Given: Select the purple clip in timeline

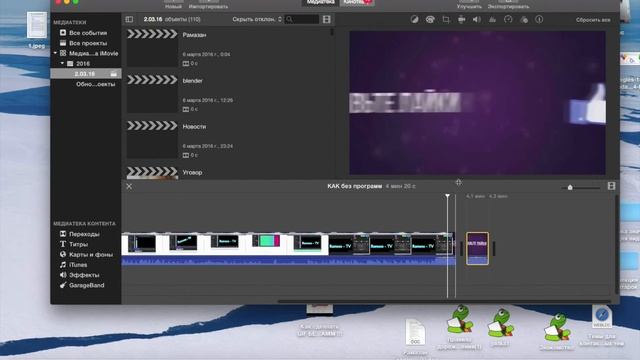Looking at the screenshot, I should pos(477,248).
